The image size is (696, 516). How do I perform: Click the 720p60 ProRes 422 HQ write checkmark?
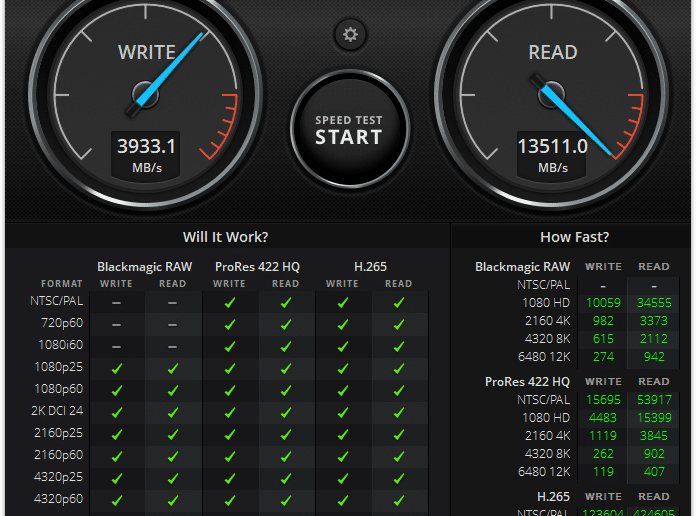coord(230,325)
